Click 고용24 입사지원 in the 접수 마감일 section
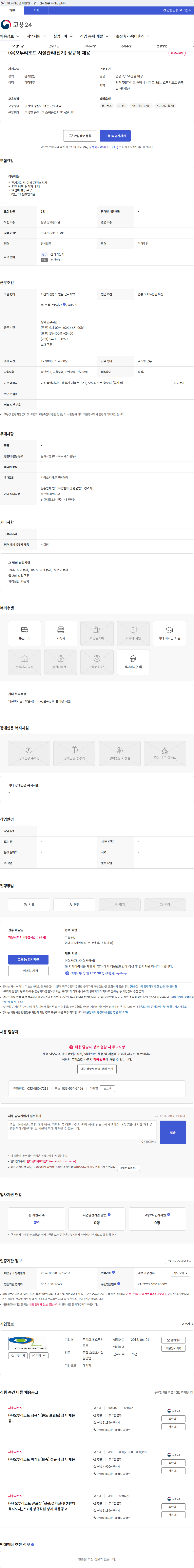This screenshot has height=1568, width=194. click(x=28, y=959)
